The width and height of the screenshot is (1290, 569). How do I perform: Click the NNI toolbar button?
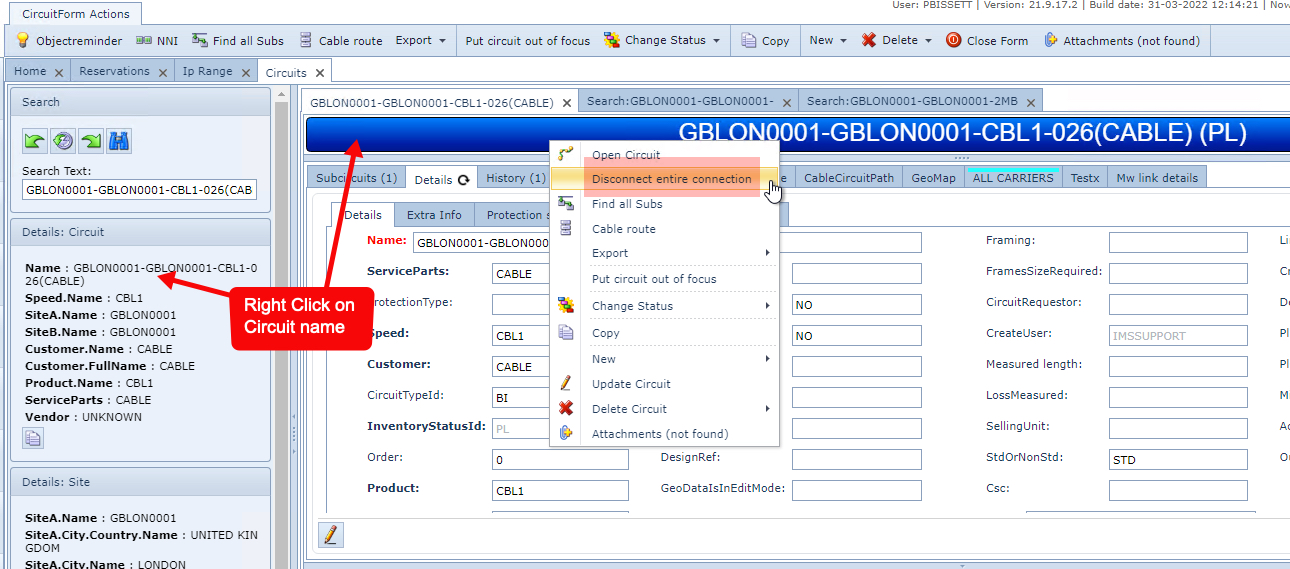156,41
